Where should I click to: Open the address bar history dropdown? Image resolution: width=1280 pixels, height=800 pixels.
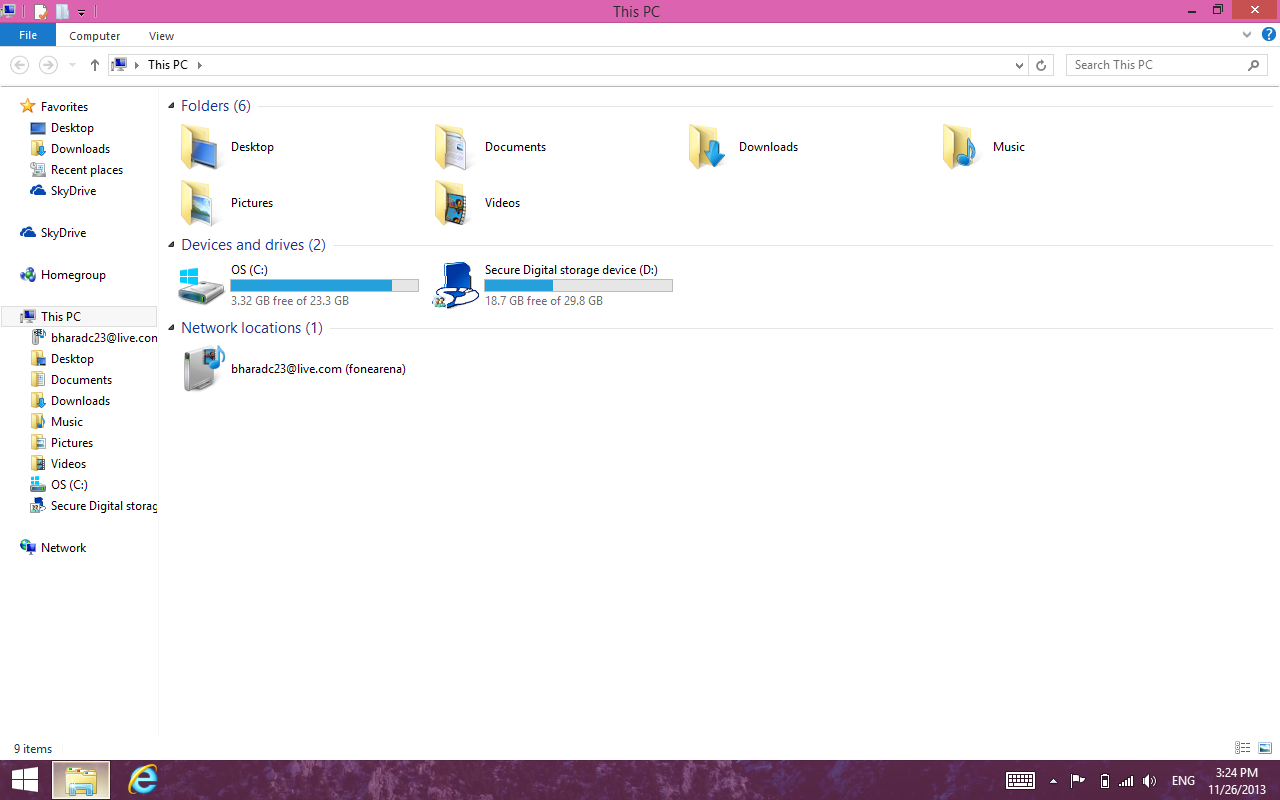coord(1019,65)
